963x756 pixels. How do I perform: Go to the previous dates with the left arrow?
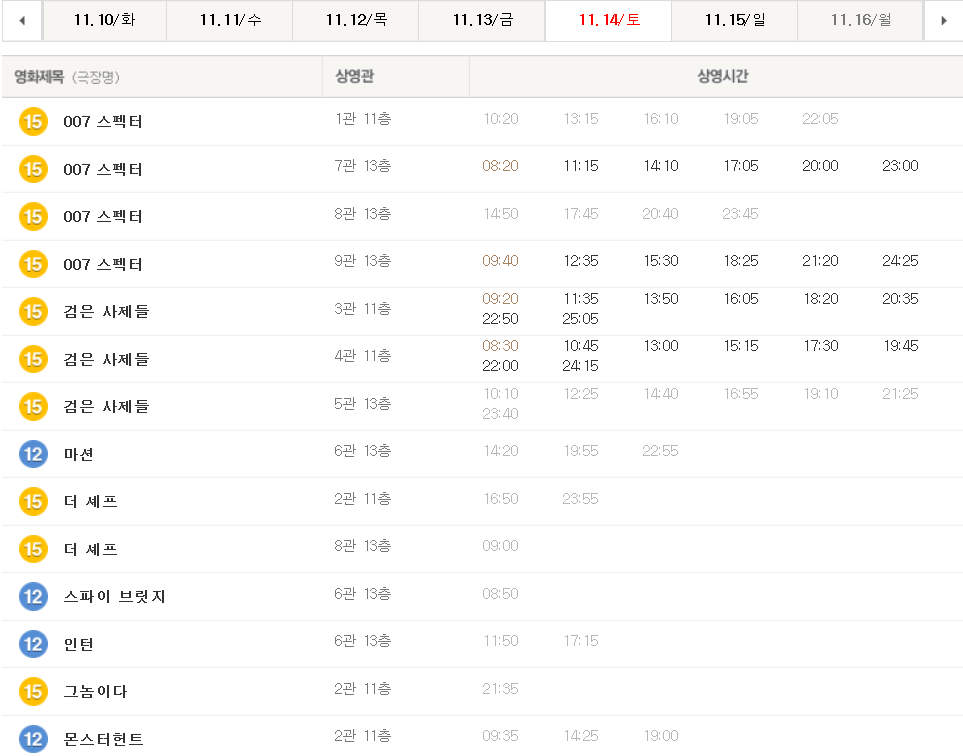coord(22,20)
